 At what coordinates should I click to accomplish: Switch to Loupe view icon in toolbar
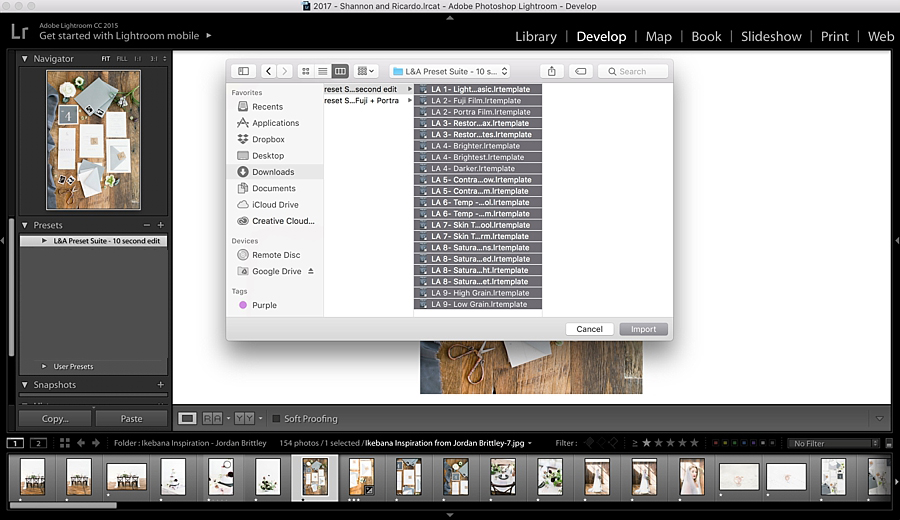(187, 419)
